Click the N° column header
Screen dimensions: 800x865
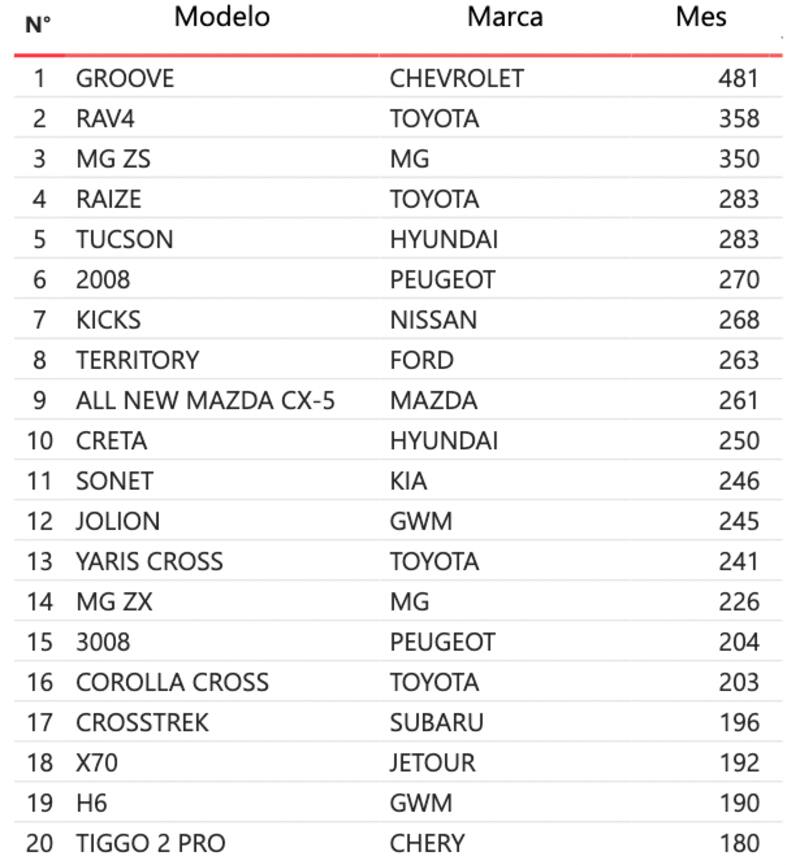[38, 25]
